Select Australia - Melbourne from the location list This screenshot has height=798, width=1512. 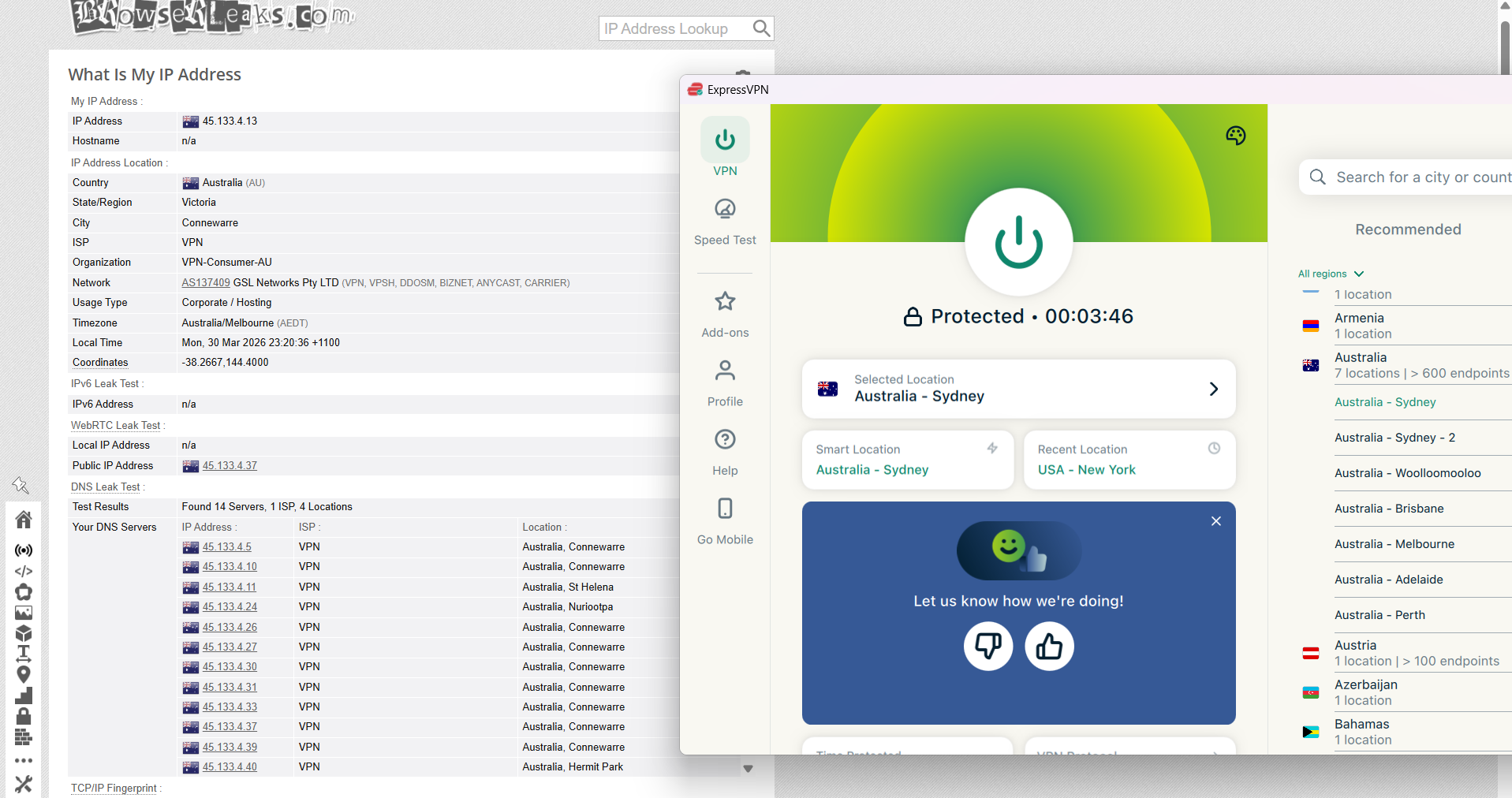(1393, 543)
